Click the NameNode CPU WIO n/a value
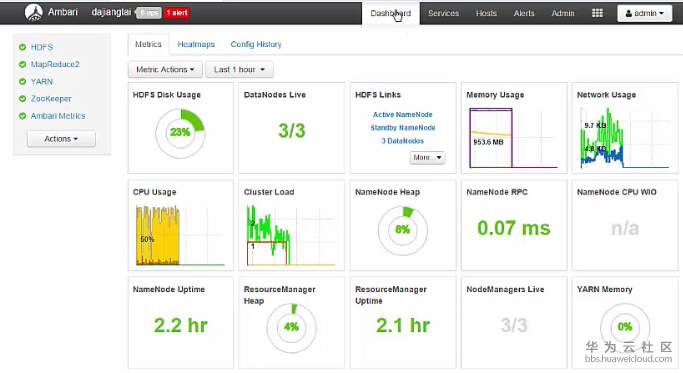Viewport: 683px width, 373px height. [625, 228]
